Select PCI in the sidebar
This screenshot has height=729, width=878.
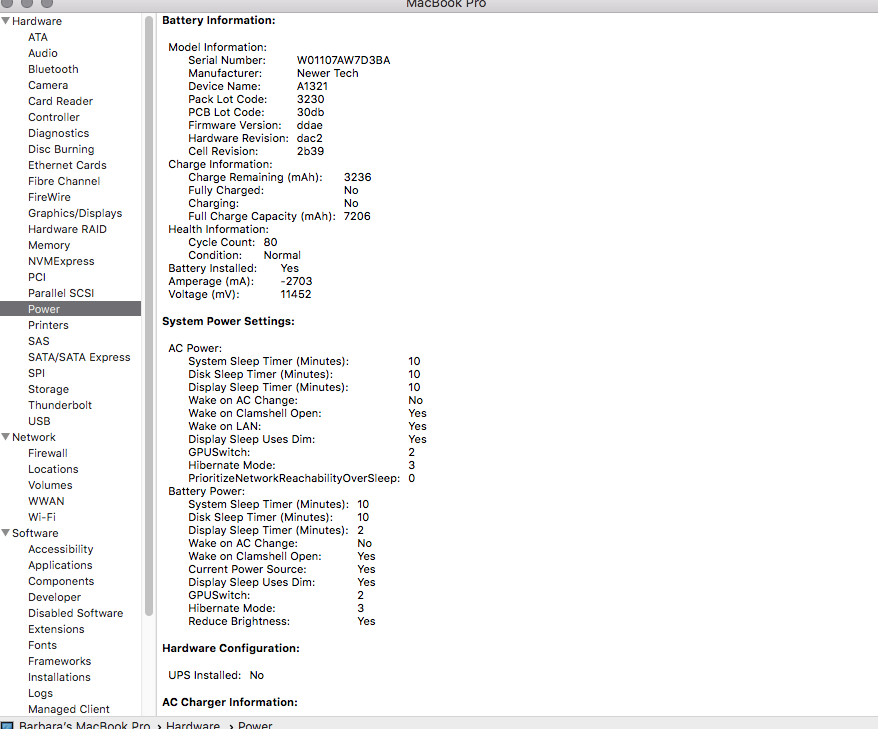37,277
